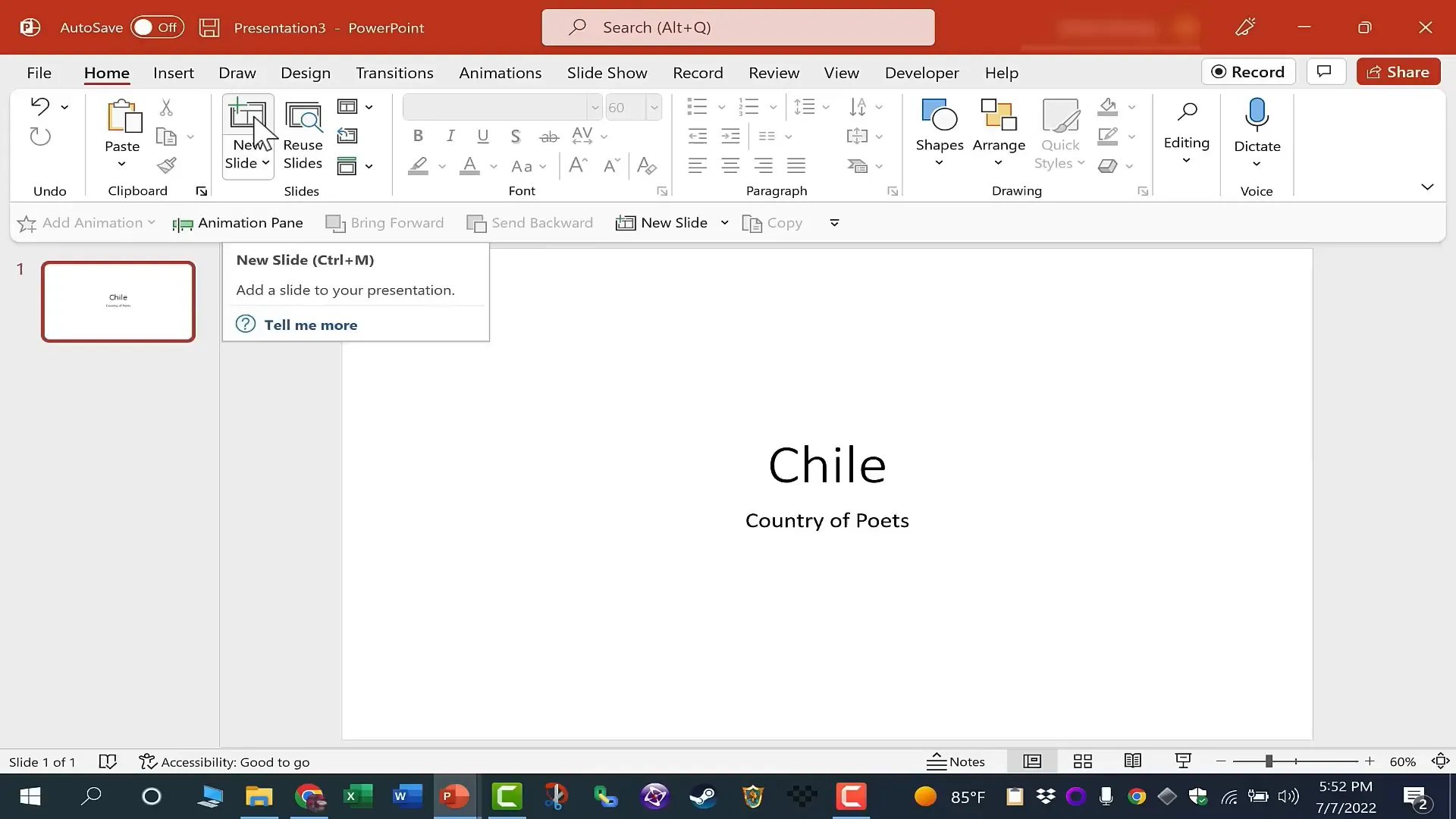Viewport: 1456px width, 819px height.
Task: Click the Undo arrow icon
Action: click(39, 106)
